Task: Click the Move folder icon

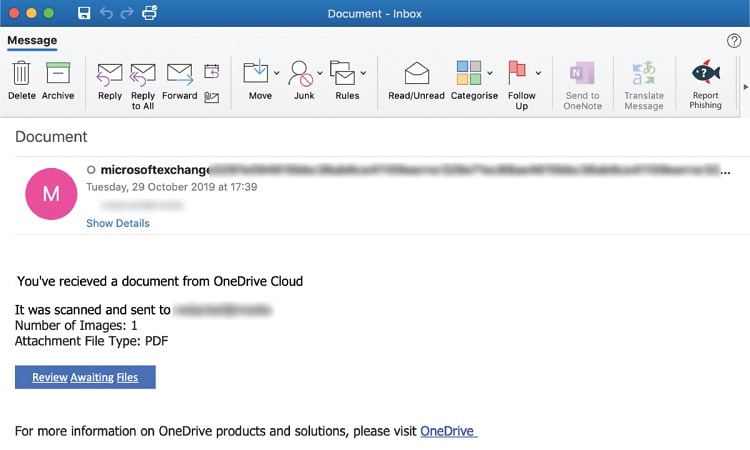Action: click(x=256, y=73)
